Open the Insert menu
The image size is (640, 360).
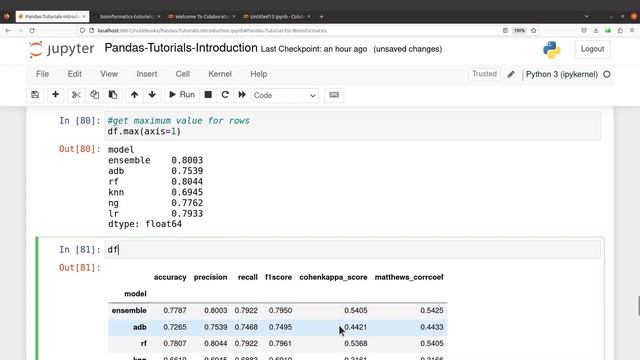pyautogui.click(x=147, y=74)
